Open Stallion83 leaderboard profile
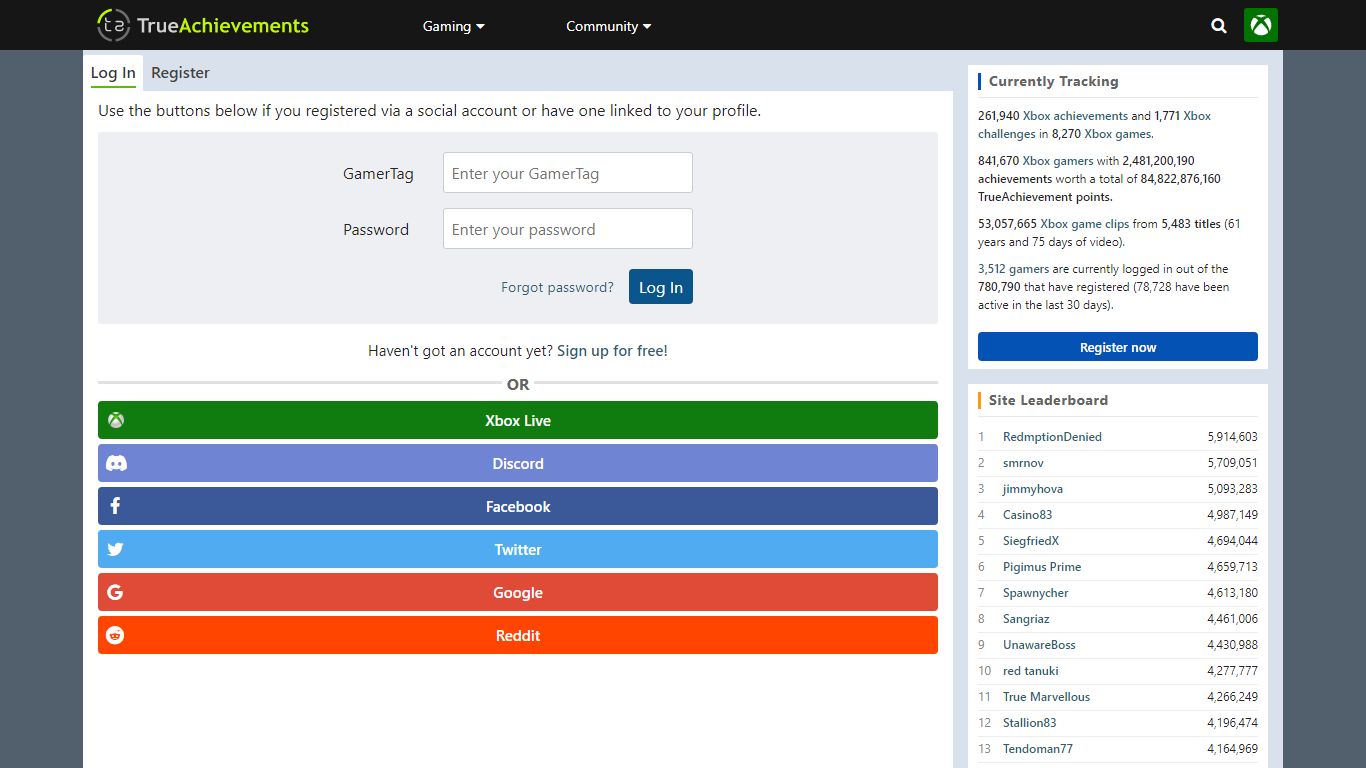This screenshot has width=1366, height=768. click(1029, 723)
